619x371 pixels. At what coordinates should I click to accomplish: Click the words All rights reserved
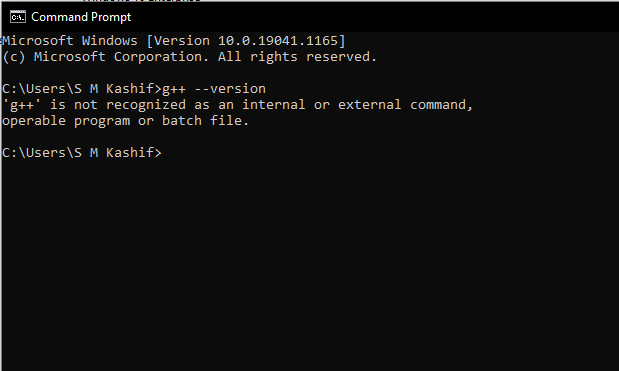pos(297,57)
